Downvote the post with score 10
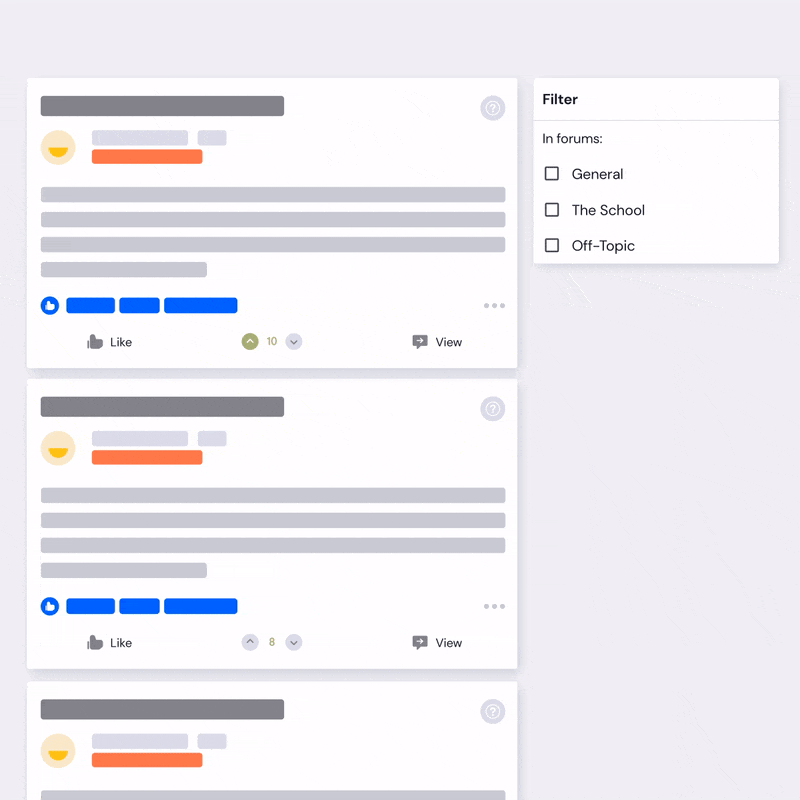Screen dimensions: 800x800 (x=294, y=341)
